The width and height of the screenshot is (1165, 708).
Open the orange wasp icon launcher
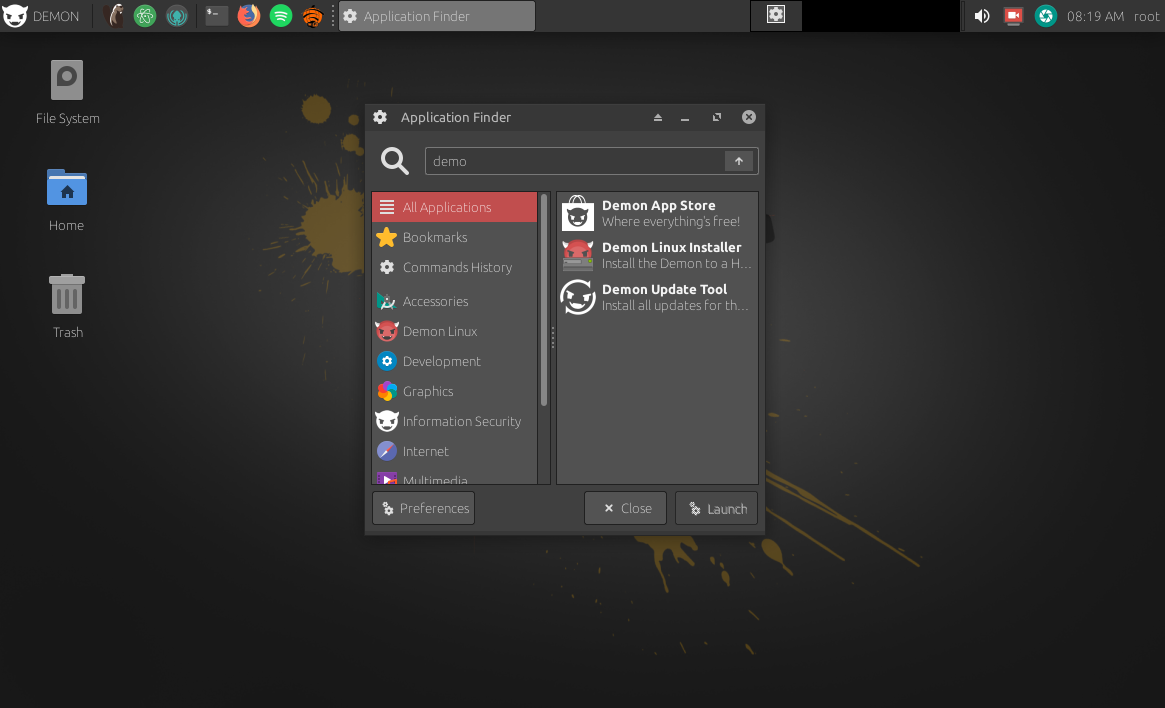313,16
